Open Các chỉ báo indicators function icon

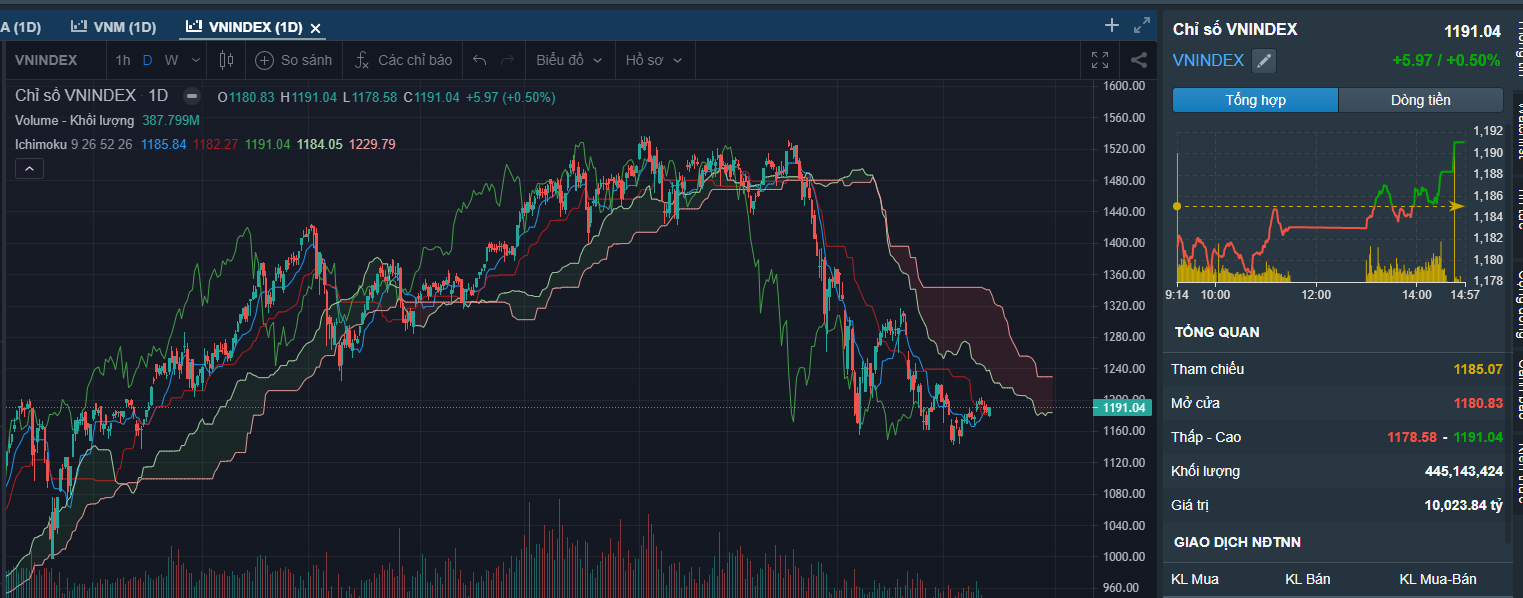362,60
